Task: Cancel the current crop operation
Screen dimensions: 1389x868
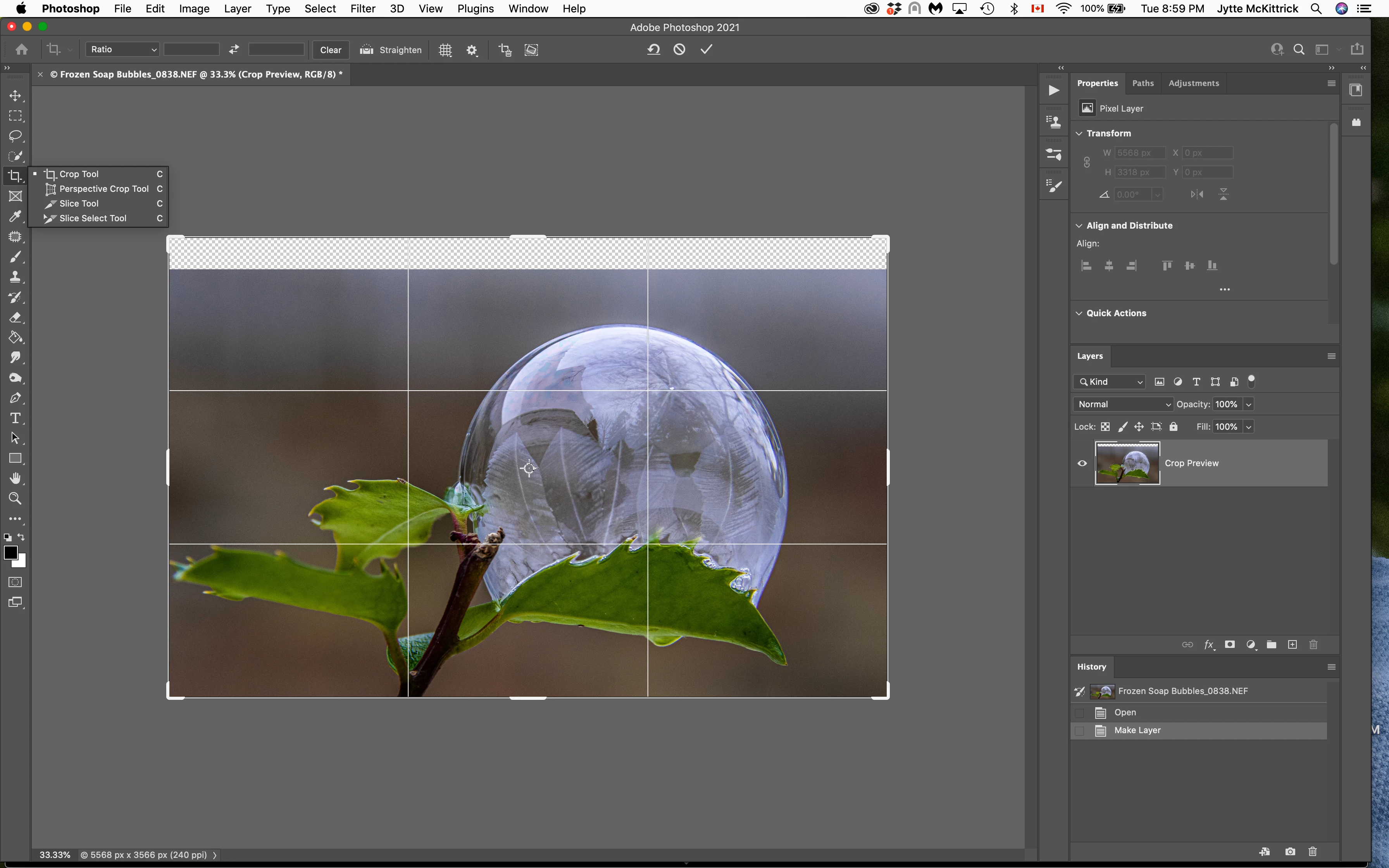Action: pos(679,49)
